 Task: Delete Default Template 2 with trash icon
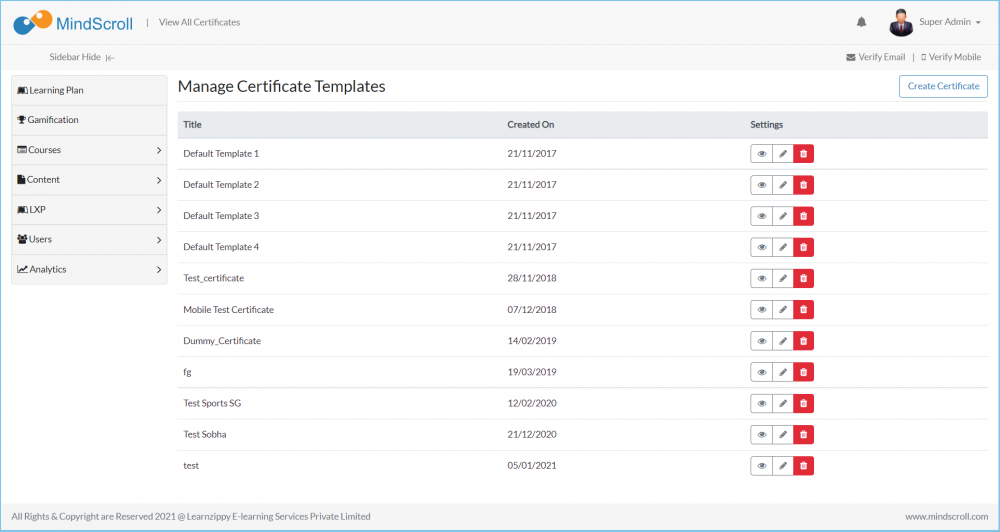(804, 185)
